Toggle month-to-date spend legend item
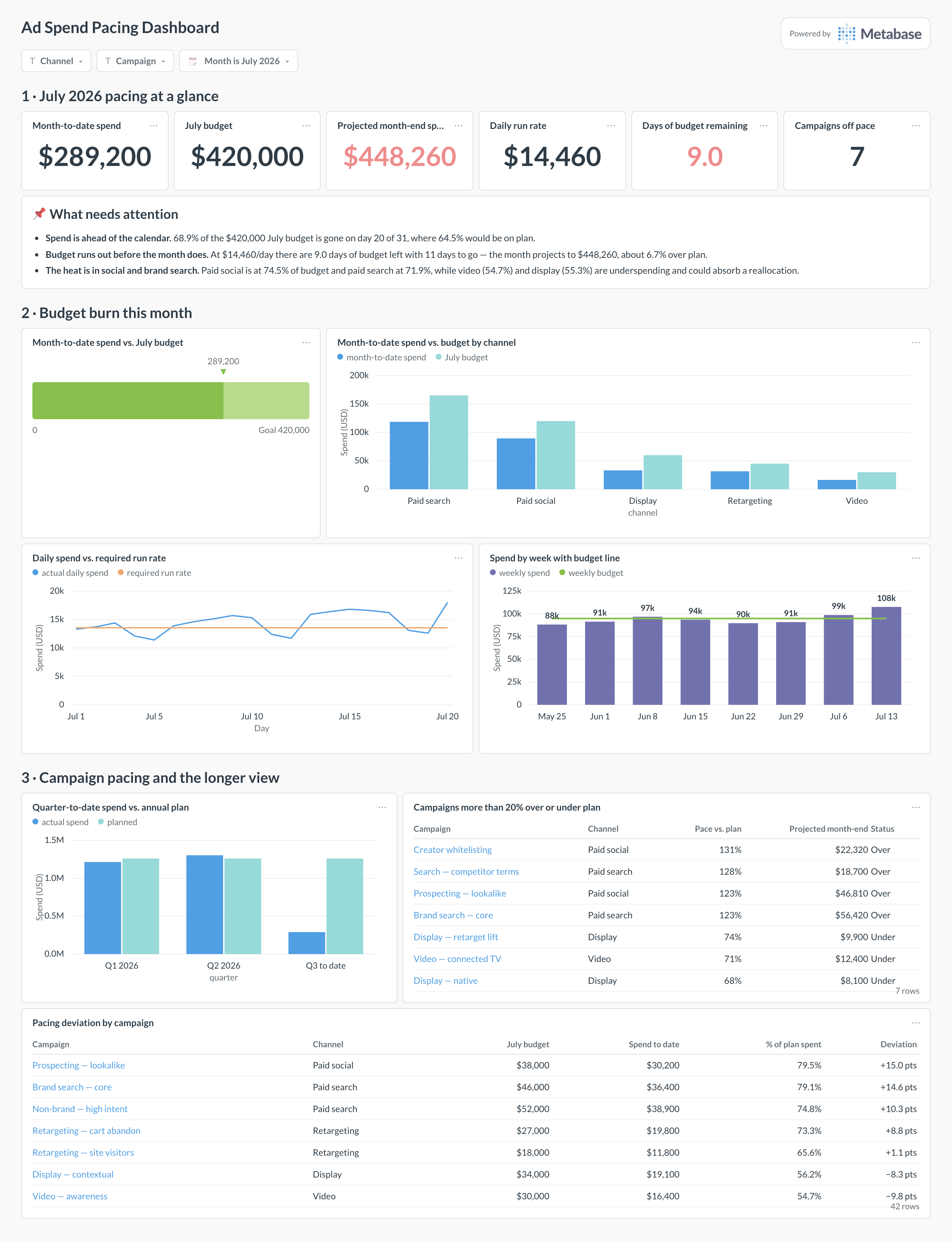This screenshot has height=1241, width=952. (381, 358)
